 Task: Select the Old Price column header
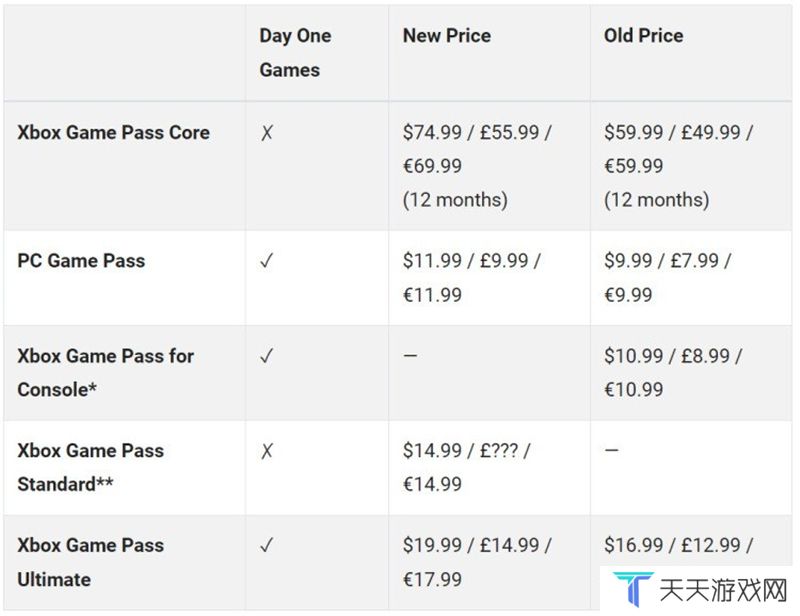click(643, 35)
